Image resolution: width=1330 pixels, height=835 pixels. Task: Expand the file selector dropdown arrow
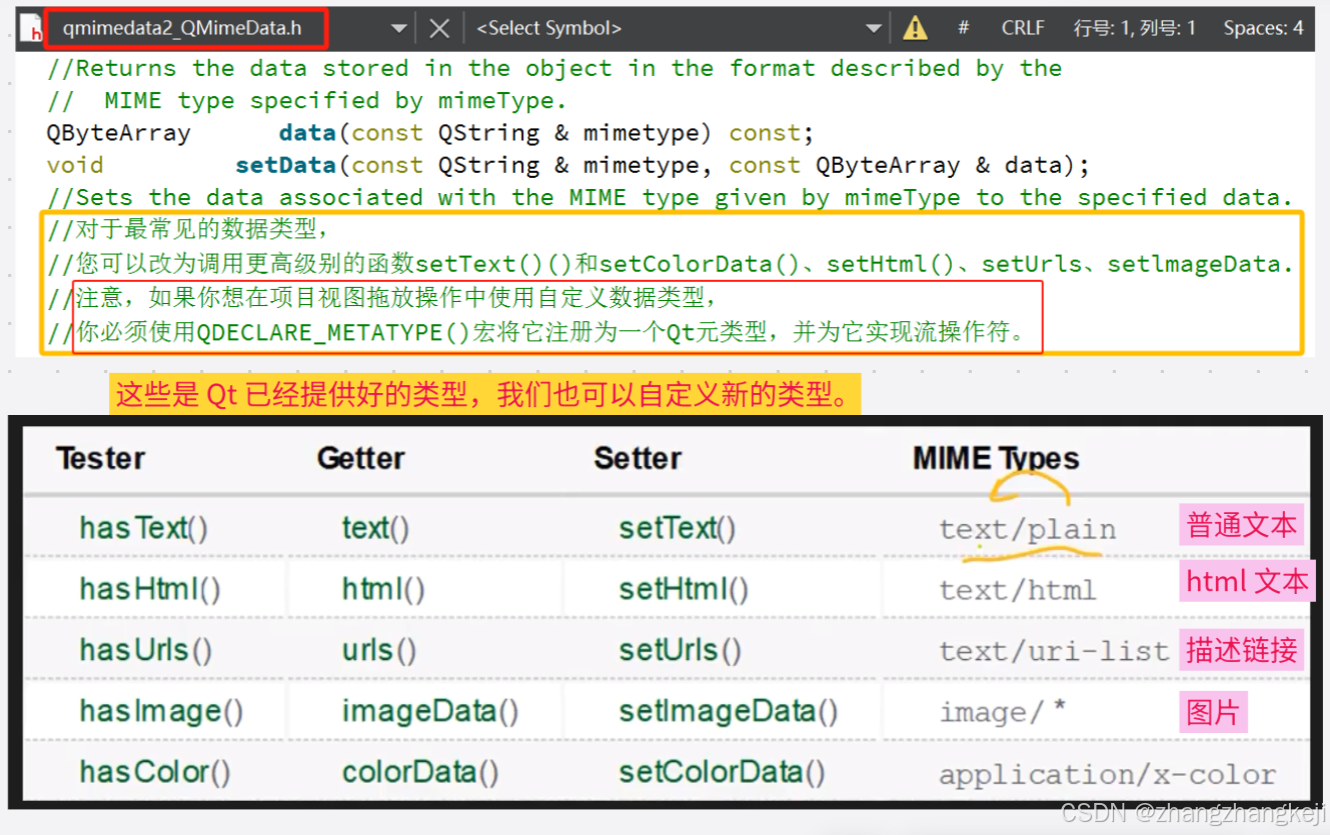398,29
